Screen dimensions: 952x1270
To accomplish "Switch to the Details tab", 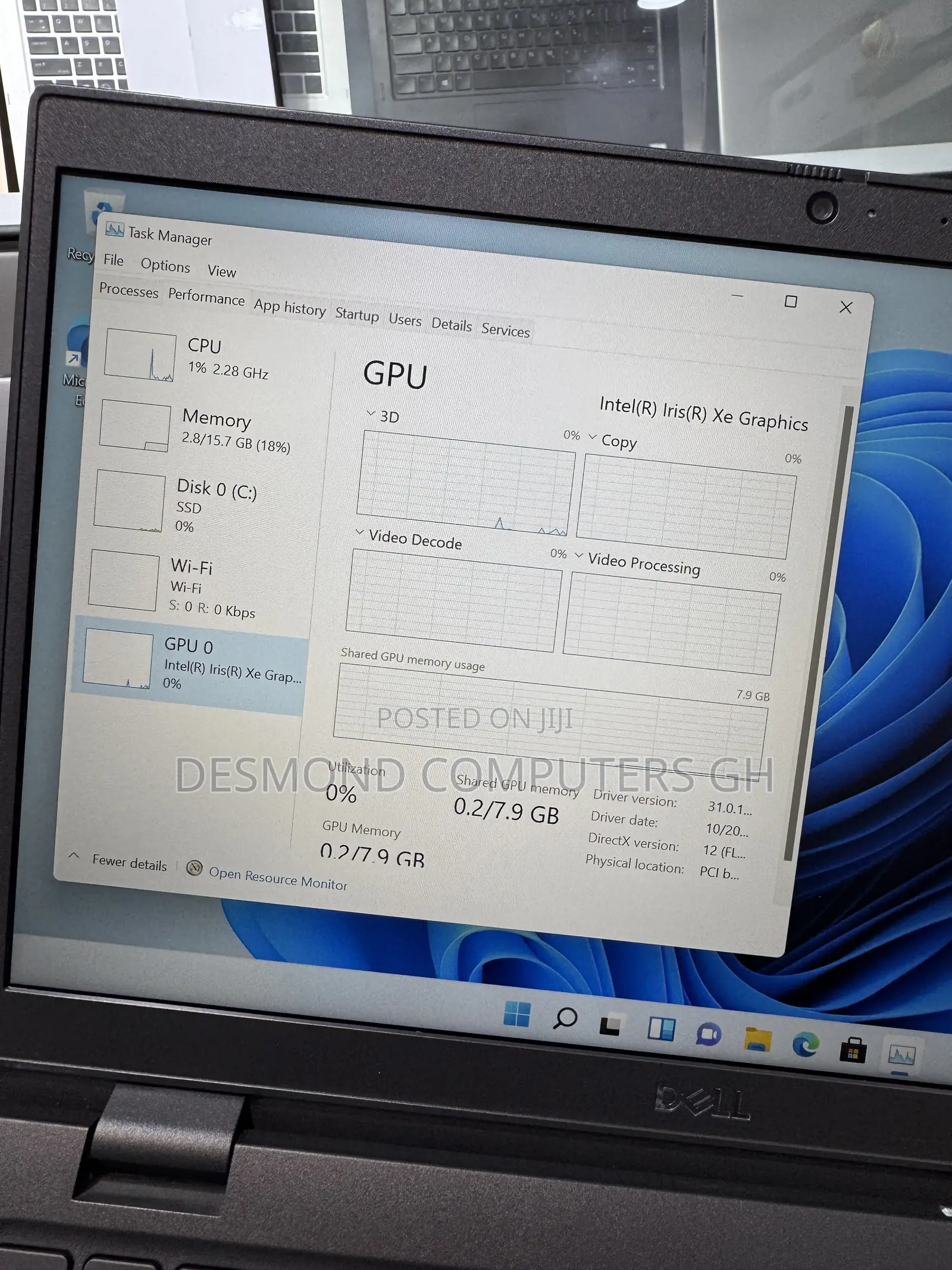I will [452, 324].
